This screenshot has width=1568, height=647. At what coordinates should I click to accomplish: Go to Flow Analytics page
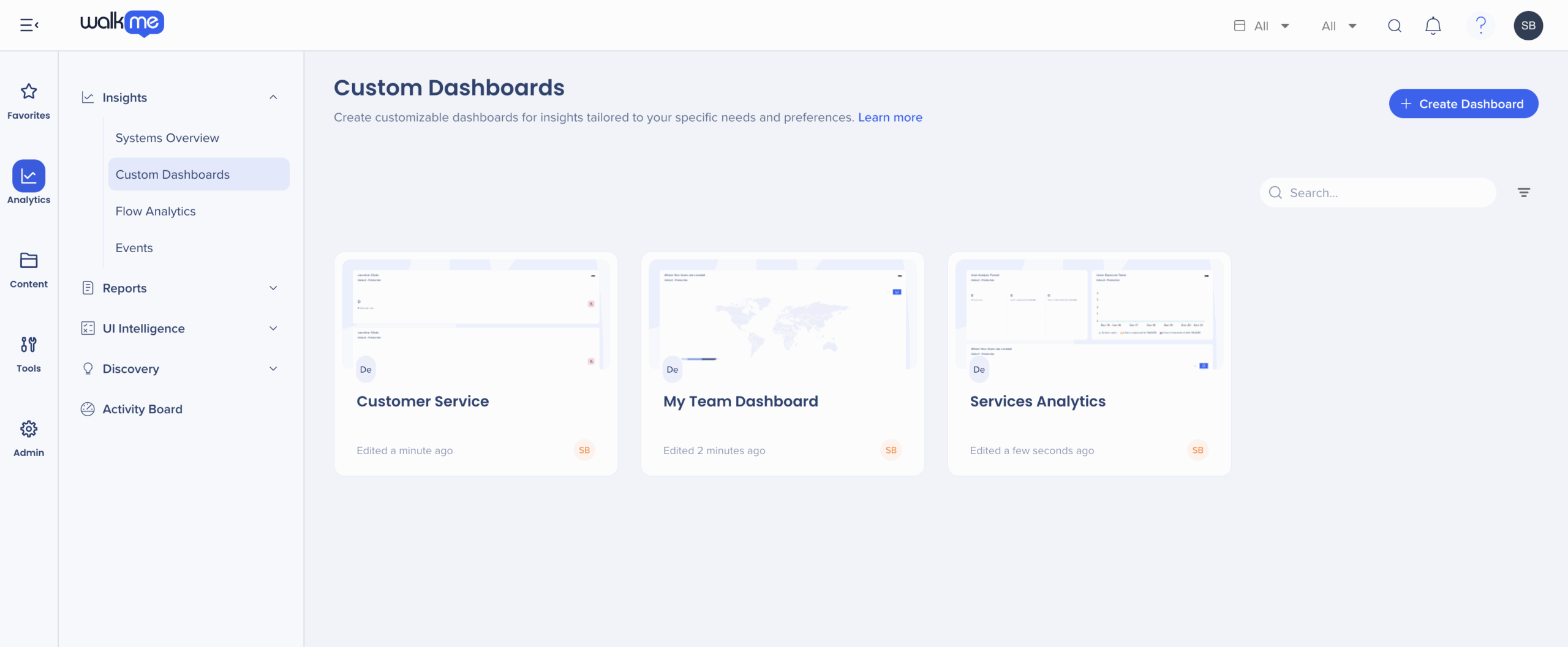click(x=156, y=212)
